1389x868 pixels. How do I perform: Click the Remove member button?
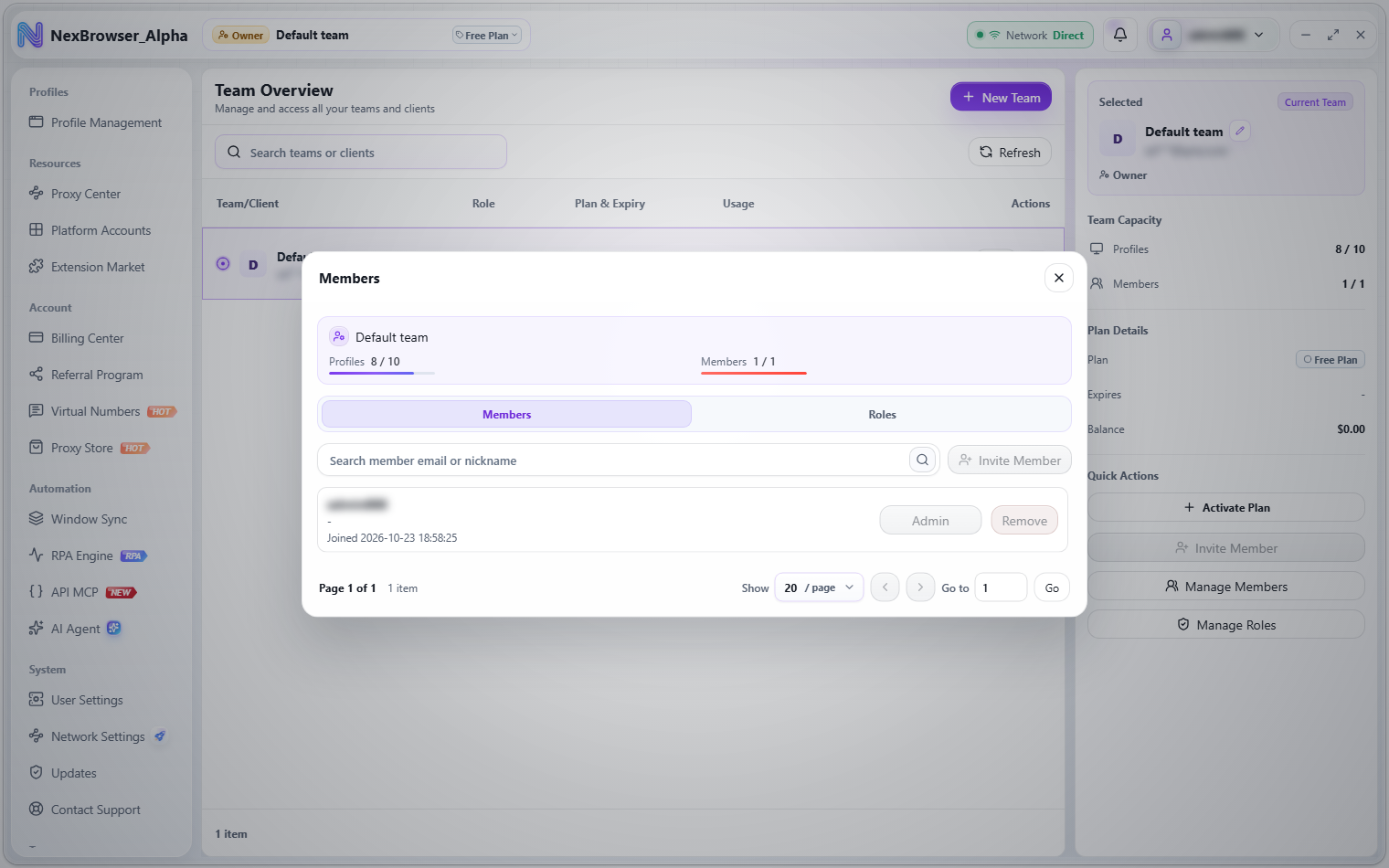1024,521
